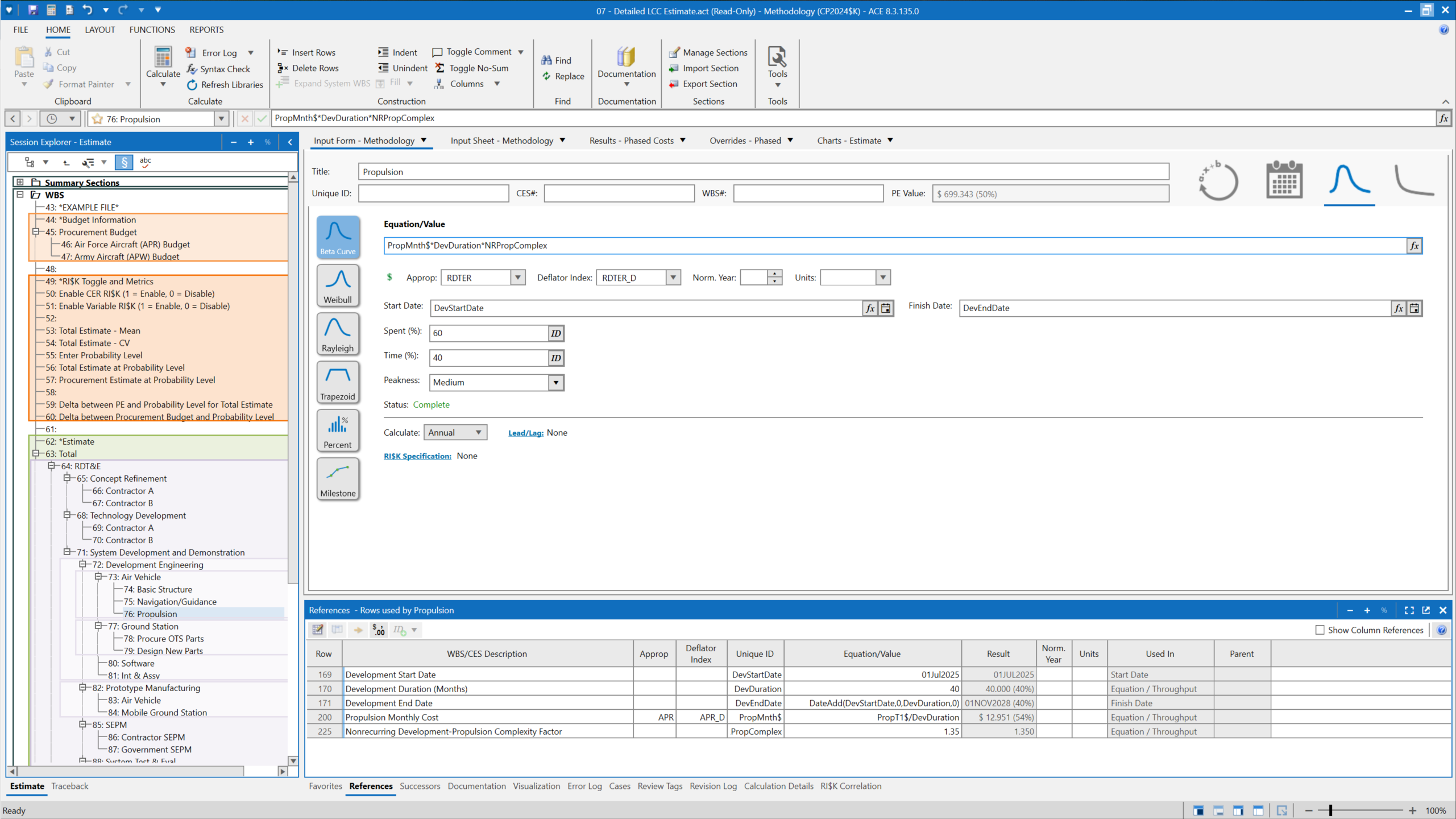Click the Find binoculars button

pyautogui.click(x=556, y=60)
